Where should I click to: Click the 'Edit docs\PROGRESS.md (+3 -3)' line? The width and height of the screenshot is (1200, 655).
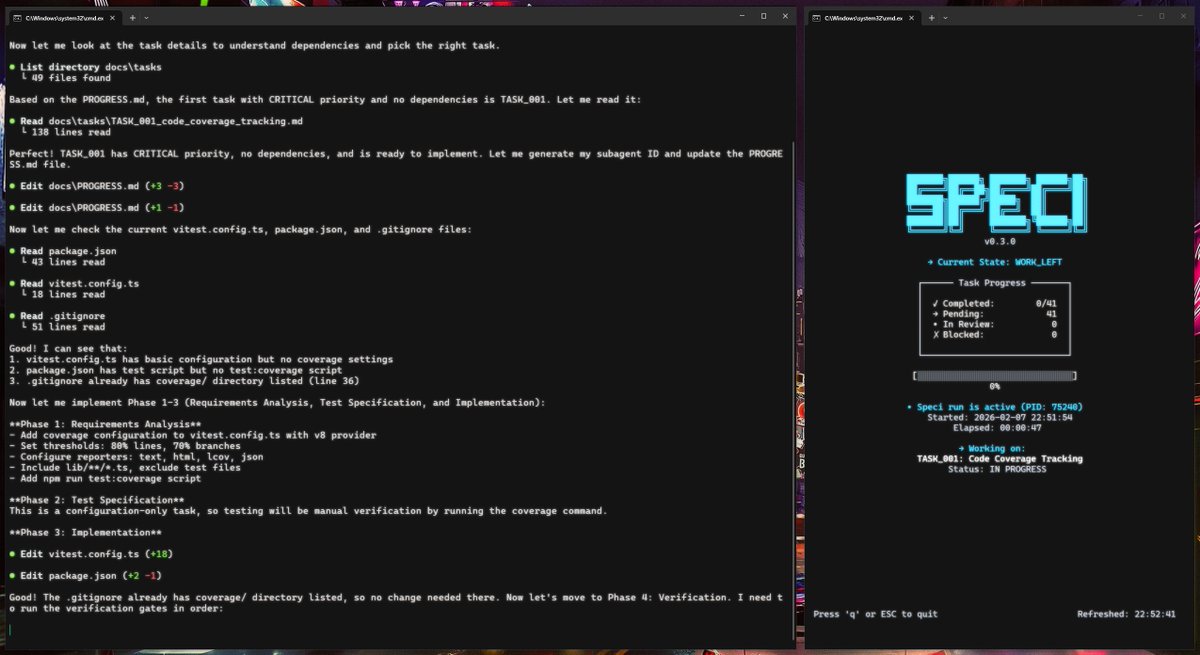[97, 186]
